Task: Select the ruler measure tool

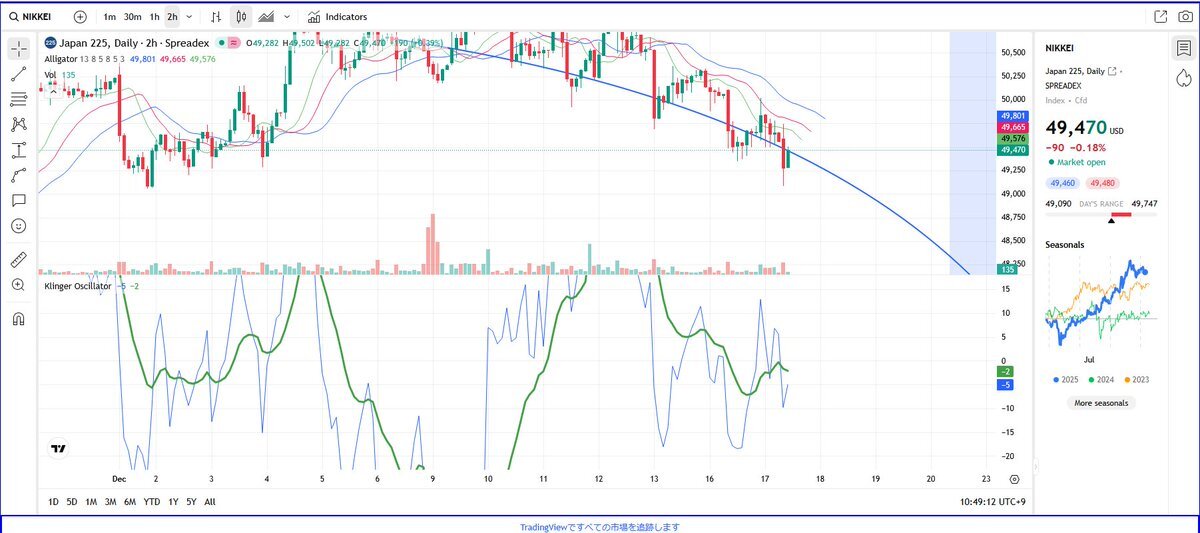Action: pos(18,260)
